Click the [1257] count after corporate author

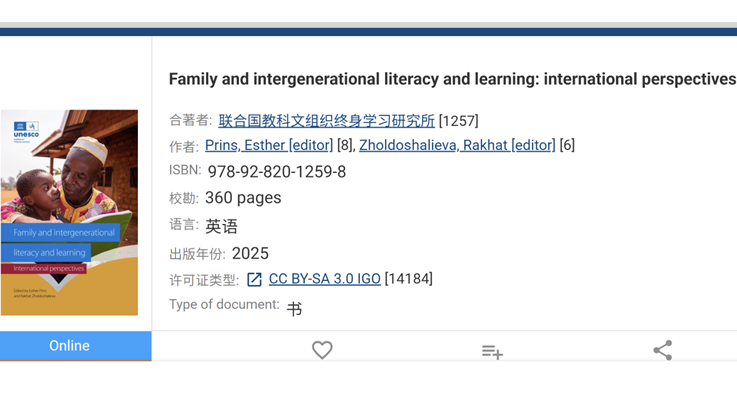pos(459,121)
